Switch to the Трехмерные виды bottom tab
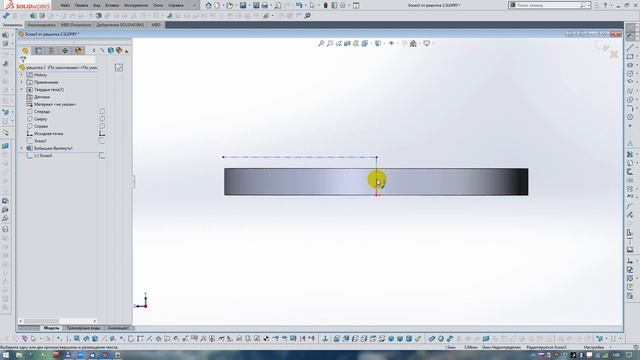Image resolution: width=640 pixels, height=360 pixels. (84, 328)
